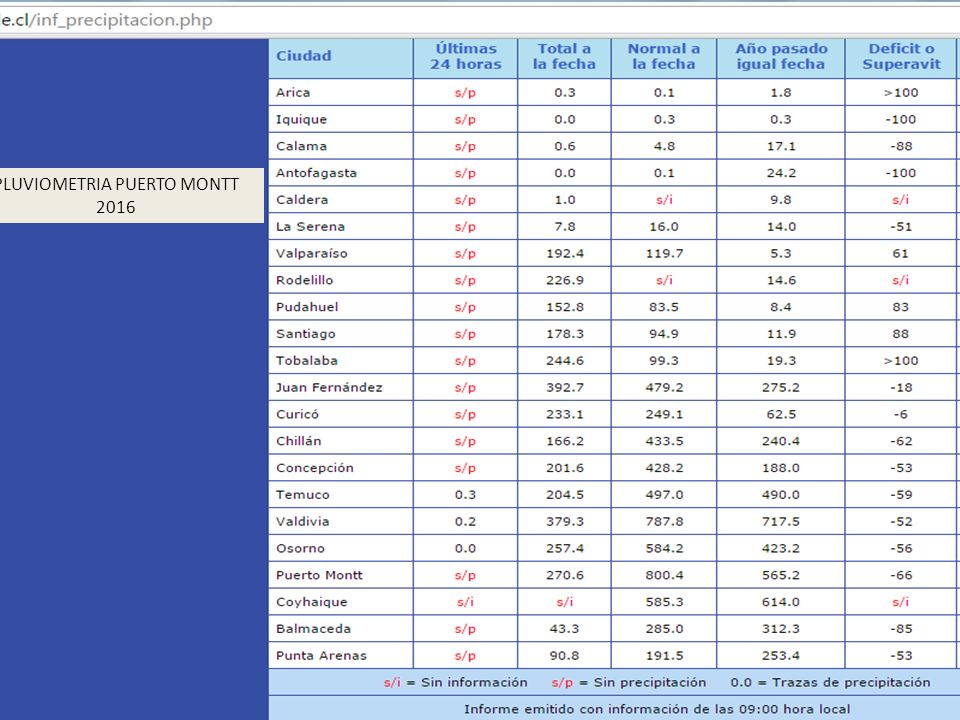Click the browser address bar URL
Screen dimensions: 960x720
pyautogui.click(x=107, y=20)
